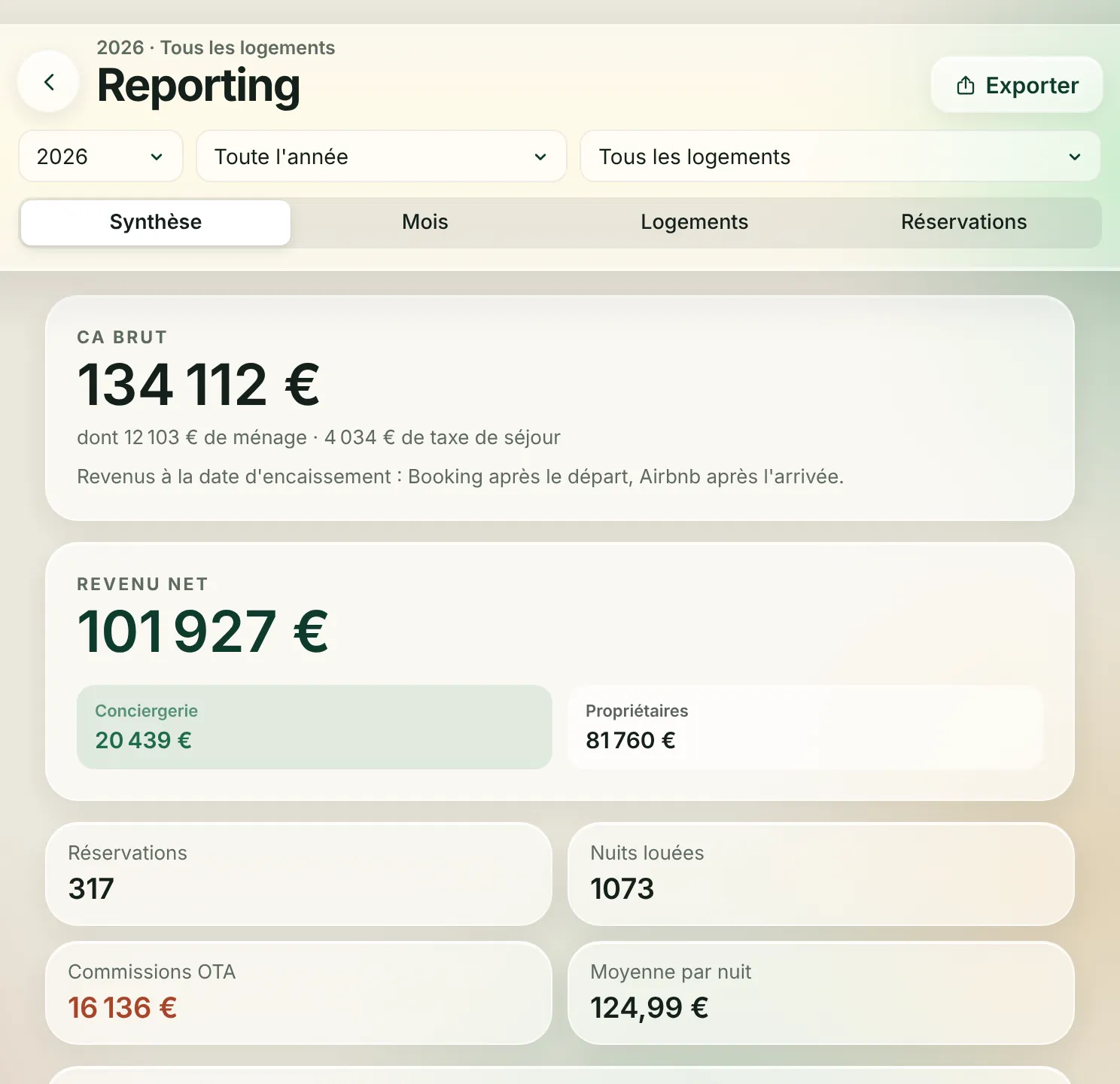Click the REVENU NET amount 101 927 €
Image resolution: width=1120 pixels, height=1084 pixels.
pos(203,632)
